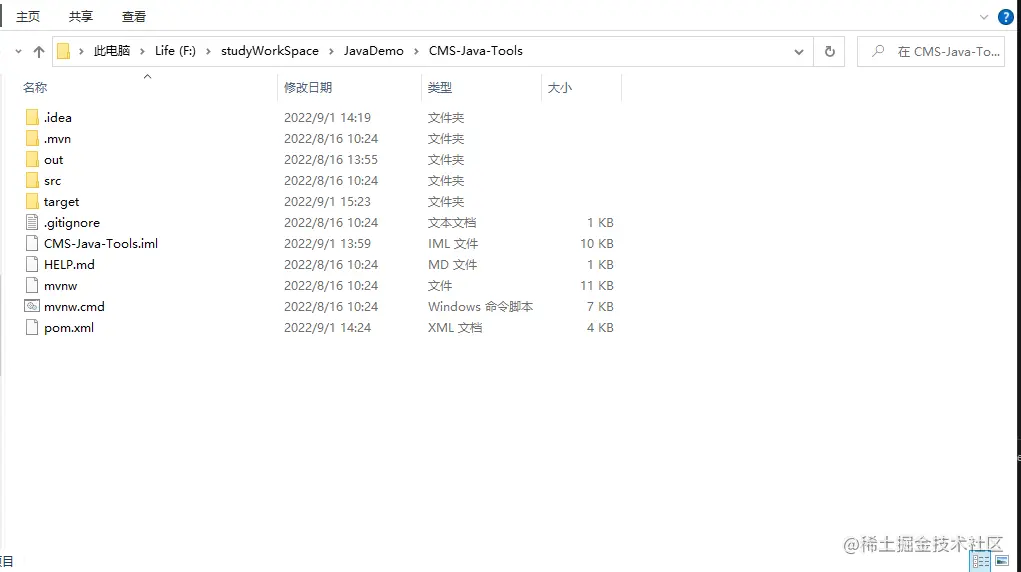Viewport: 1021px width, 572px height.
Task: Expand the chevron before 此电脑
Action: click(x=81, y=51)
